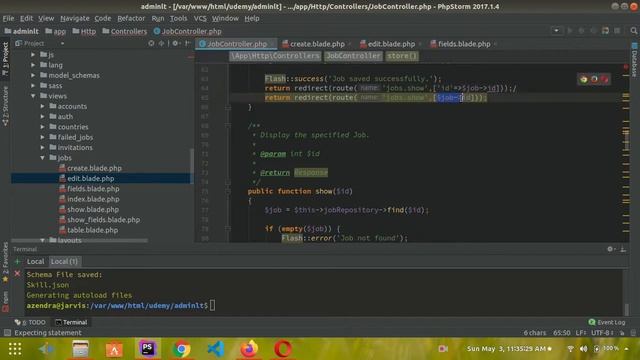Viewport: 640px width, 360px height.
Task: Open the Search Everywhere magnifier icon
Action: pos(633,31)
